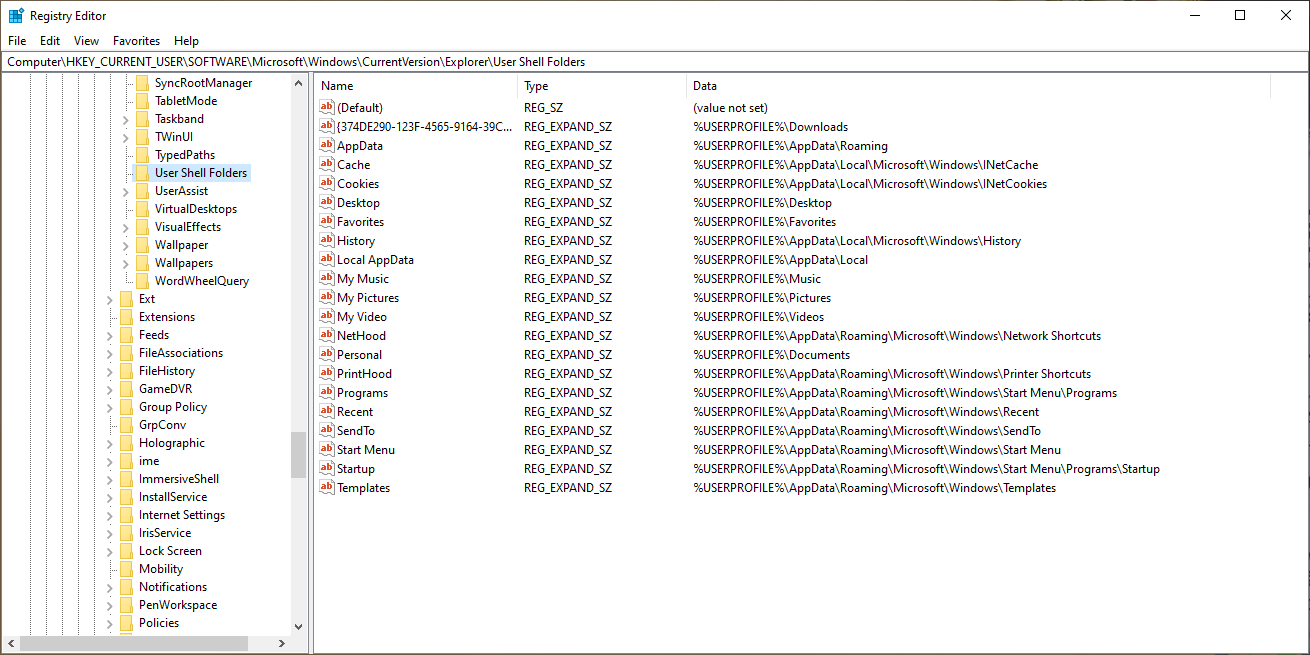Expand the Taskbar key in the tree

pyautogui.click(x=126, y=119)
